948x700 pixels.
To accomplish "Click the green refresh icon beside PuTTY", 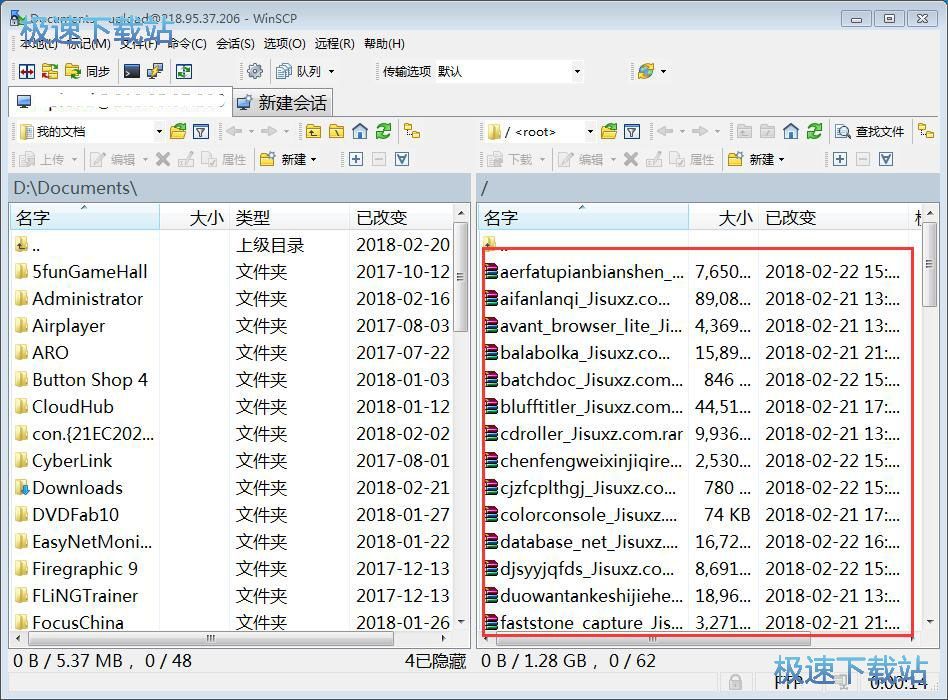I will pos(184,71).
